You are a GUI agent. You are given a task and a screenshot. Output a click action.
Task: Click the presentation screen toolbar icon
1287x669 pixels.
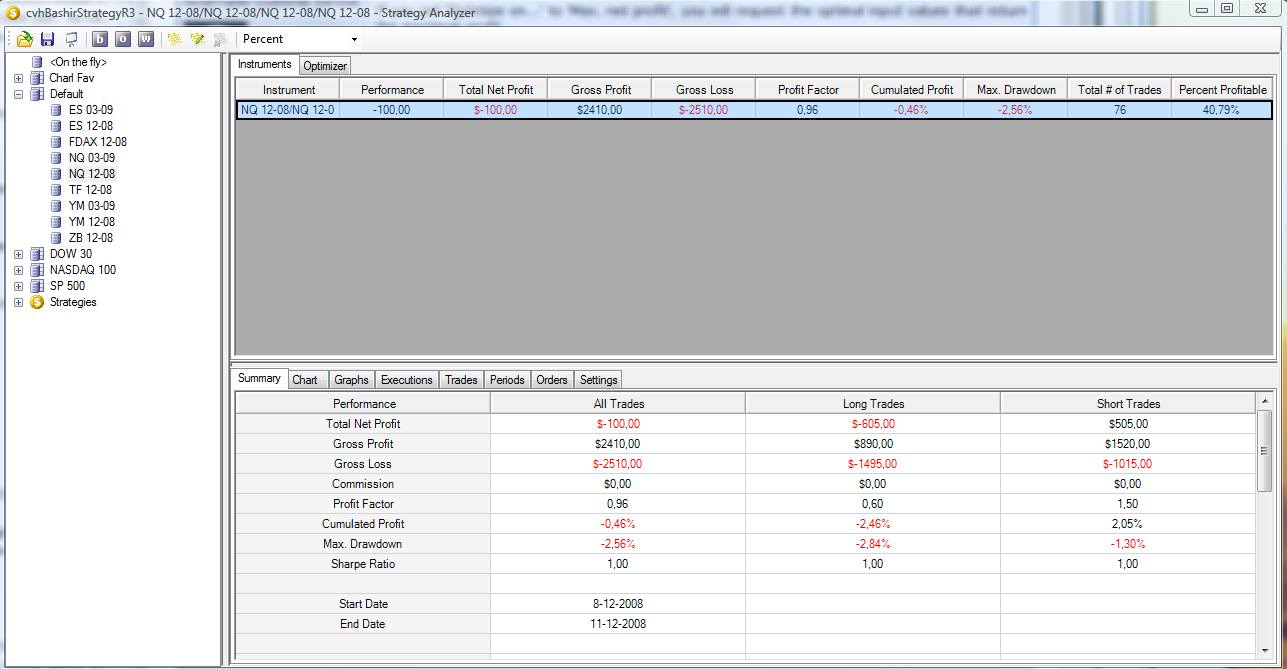click(71, 39)
